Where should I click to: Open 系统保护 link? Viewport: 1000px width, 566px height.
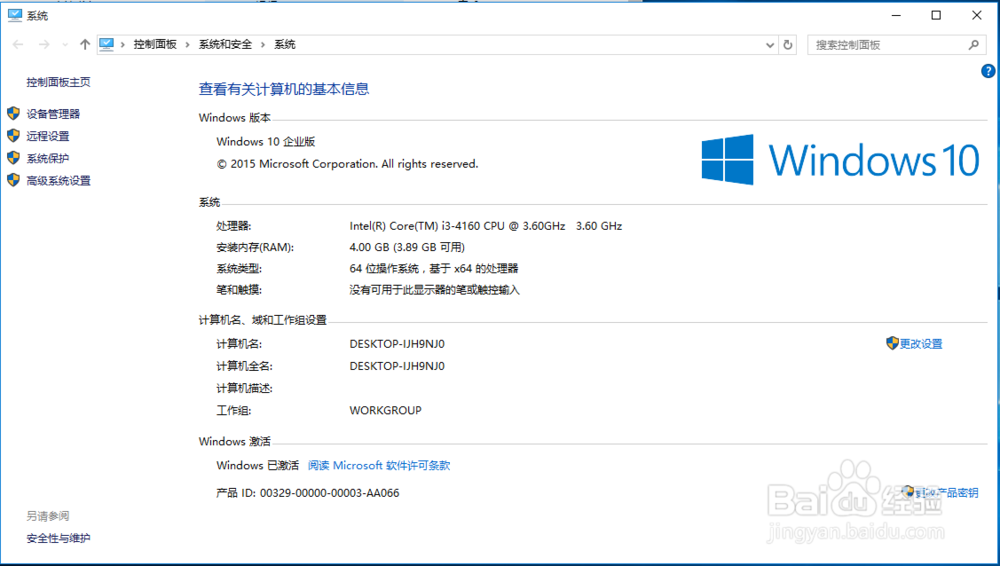coord(48,158)
